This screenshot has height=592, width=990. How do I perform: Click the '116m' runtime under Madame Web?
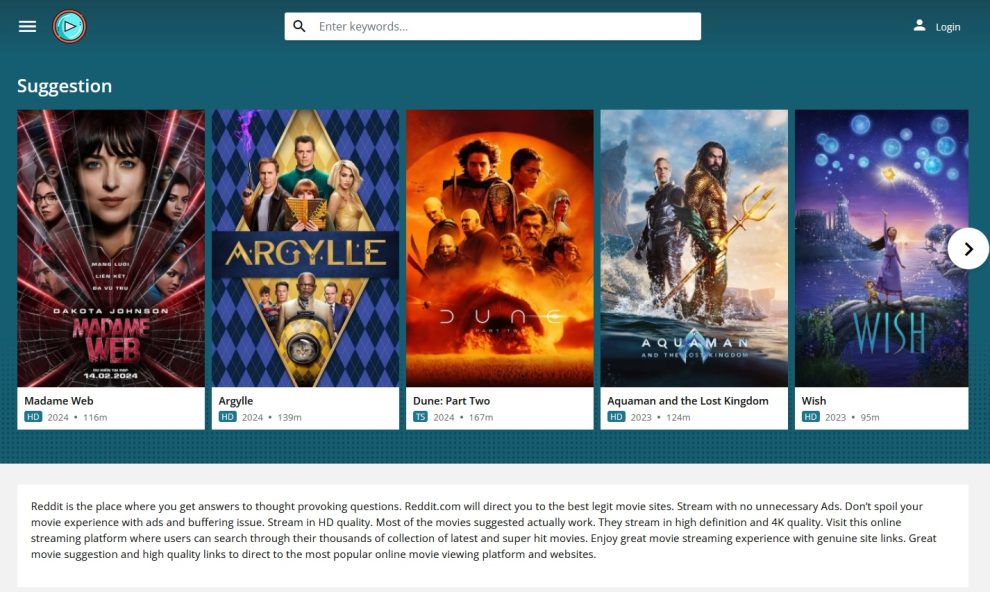pos(95,417)
